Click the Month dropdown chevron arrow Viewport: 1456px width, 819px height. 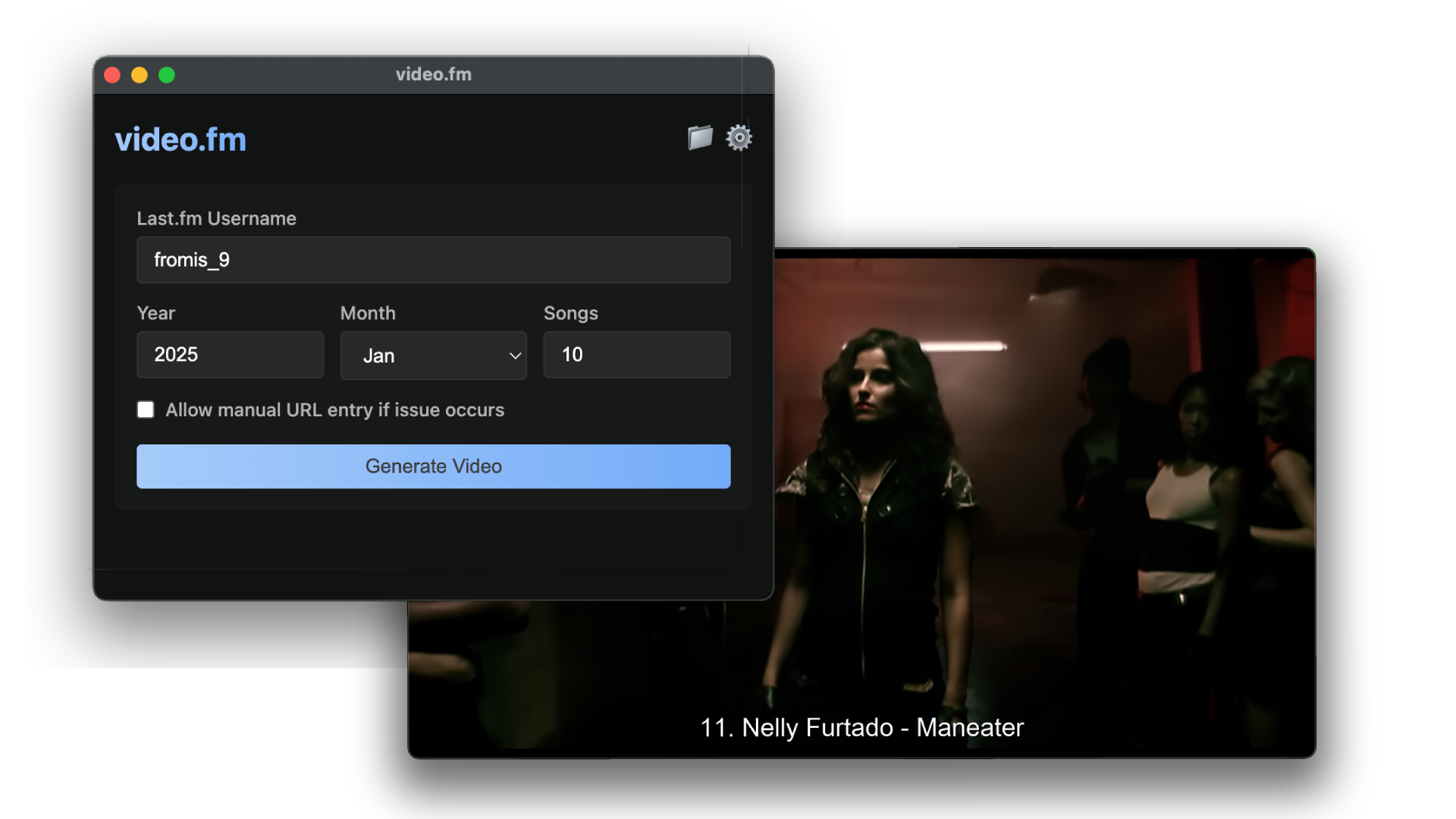point(514,355)
